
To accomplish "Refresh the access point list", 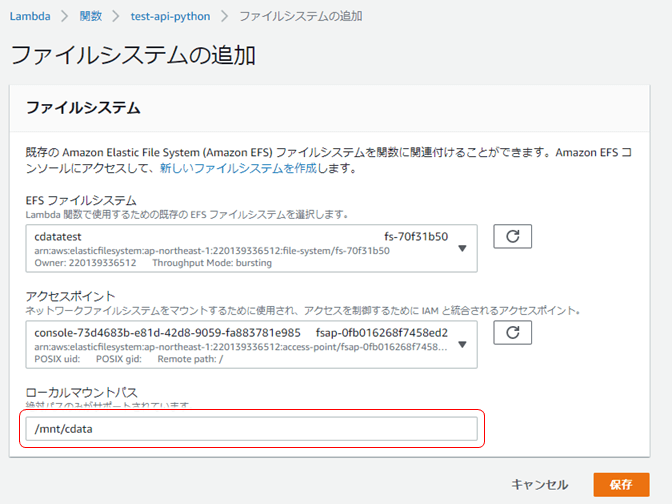I will coord(513,332).
